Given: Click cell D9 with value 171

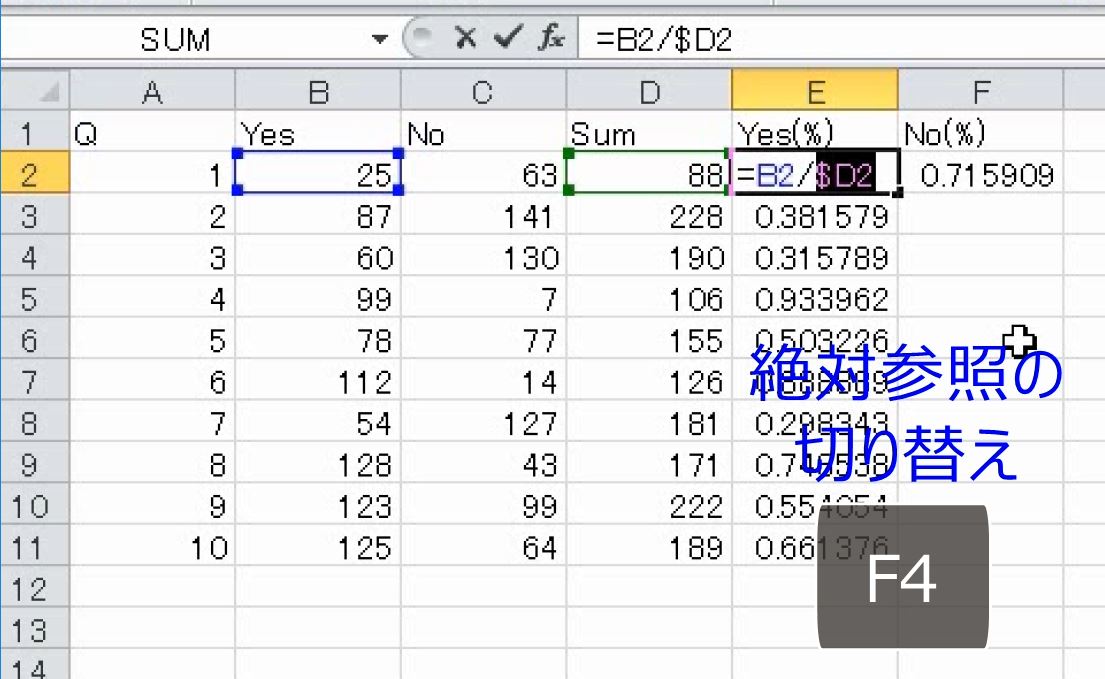Looking at the screenshot, I should point(649,463).
